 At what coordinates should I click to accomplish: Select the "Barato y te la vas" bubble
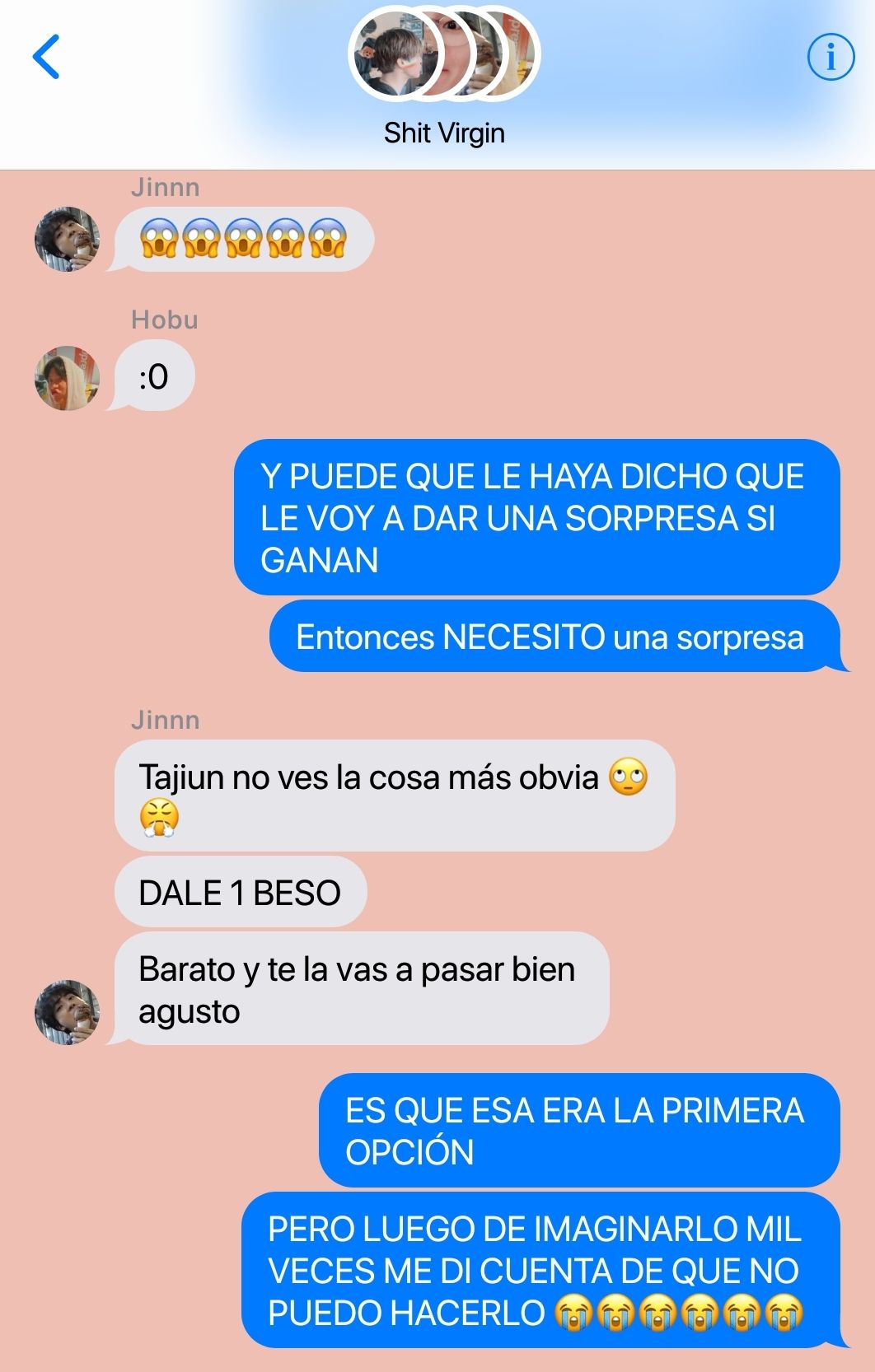(x=362, y=989)
